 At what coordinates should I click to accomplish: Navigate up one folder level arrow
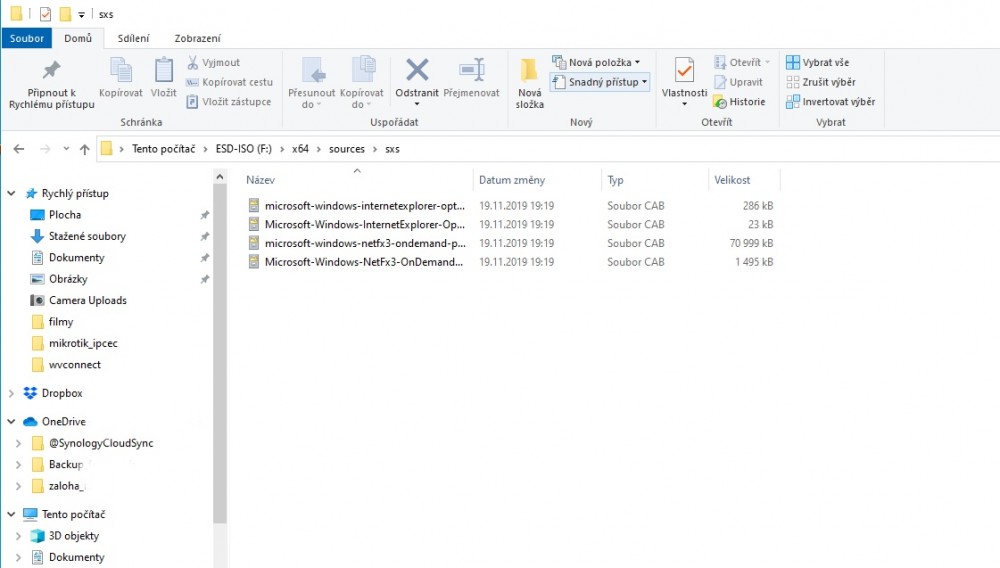point(85,149)
